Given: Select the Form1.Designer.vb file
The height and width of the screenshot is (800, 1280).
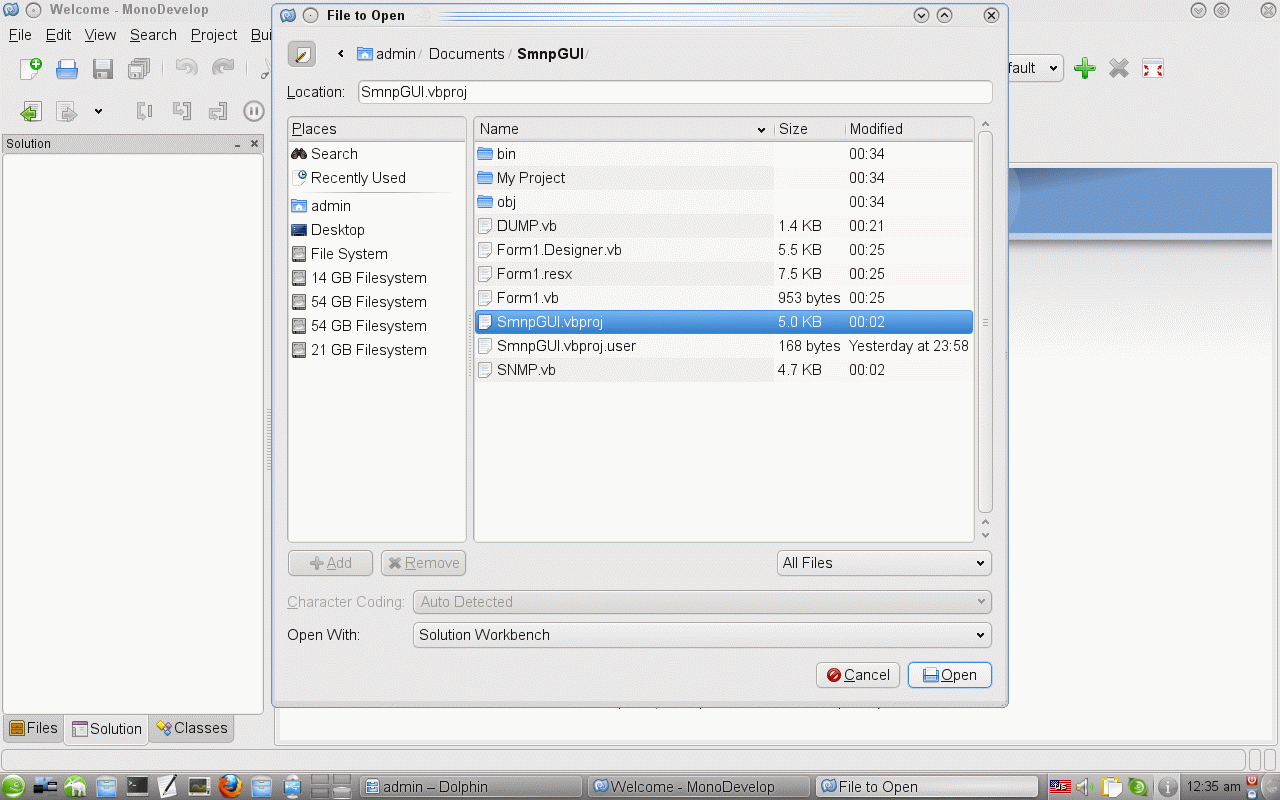Looking at the screenshot, I should [724, 250].
